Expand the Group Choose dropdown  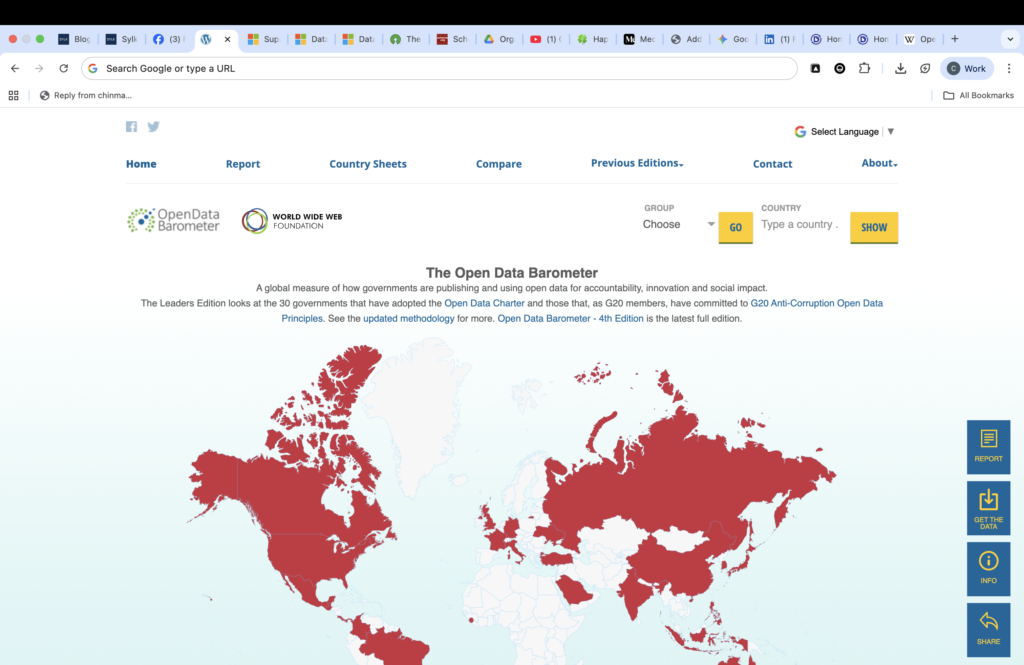point(679,225)
